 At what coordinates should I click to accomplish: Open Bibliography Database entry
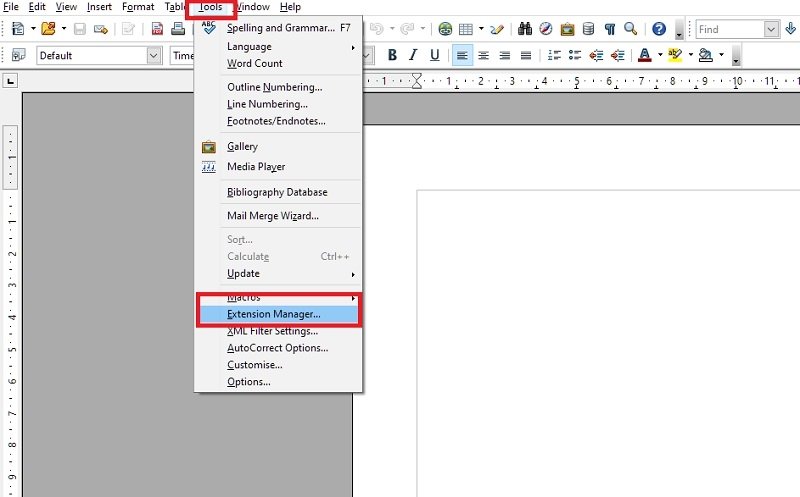279,192
